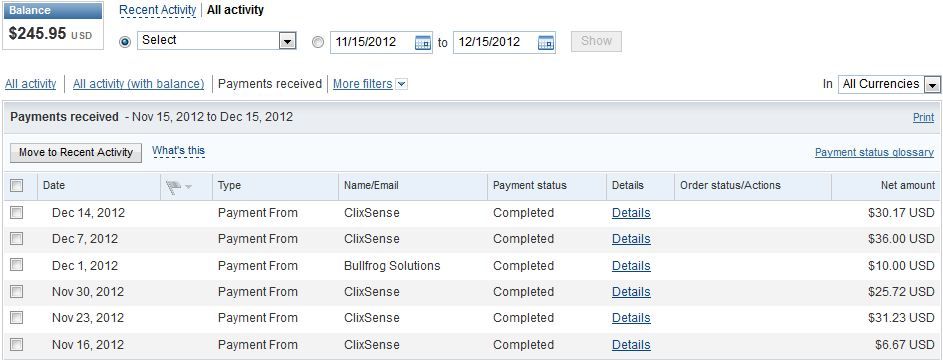Tick the checkbox for Dec 14, 2012

click(x=17, y=212)
